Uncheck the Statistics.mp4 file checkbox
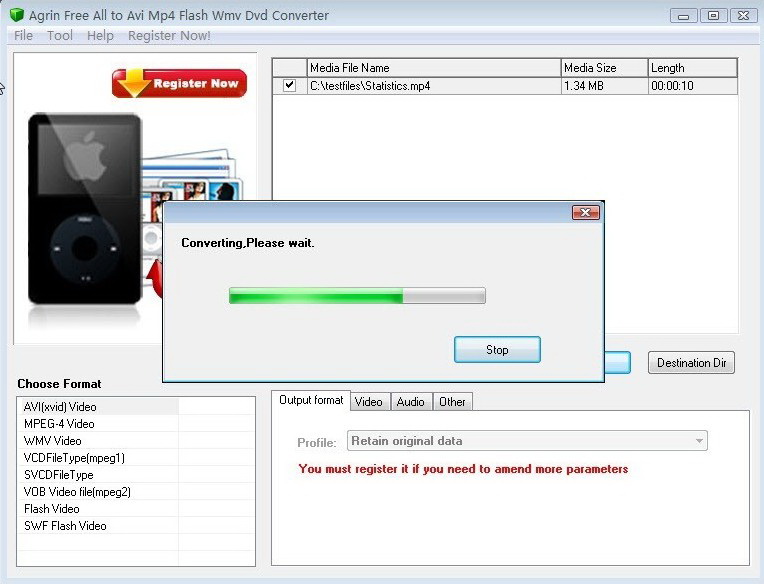The height and width of the screenshot is (584, 764). 289,85
